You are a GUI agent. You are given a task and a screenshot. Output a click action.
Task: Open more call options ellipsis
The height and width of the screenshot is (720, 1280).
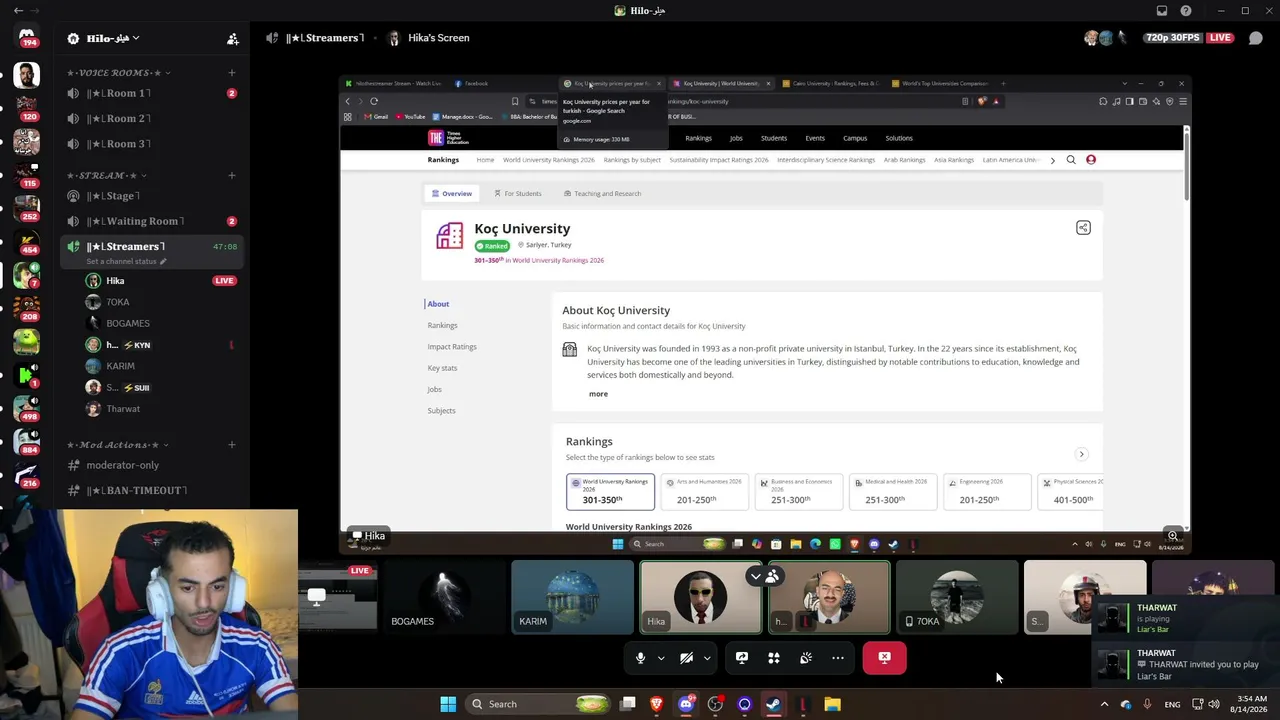click(x=838, y=658)
